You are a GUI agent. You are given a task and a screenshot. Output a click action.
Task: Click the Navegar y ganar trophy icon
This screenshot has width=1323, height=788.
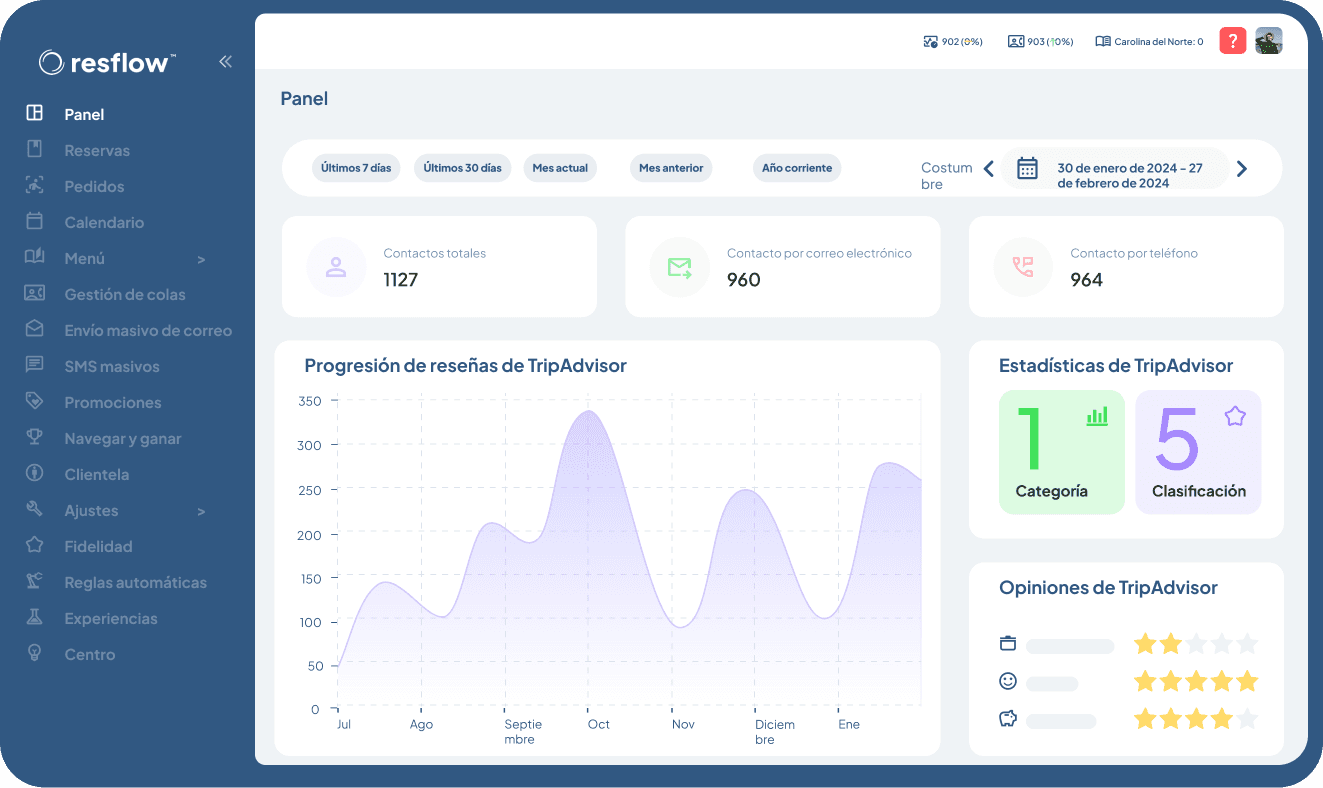click(x=35, y=437)
